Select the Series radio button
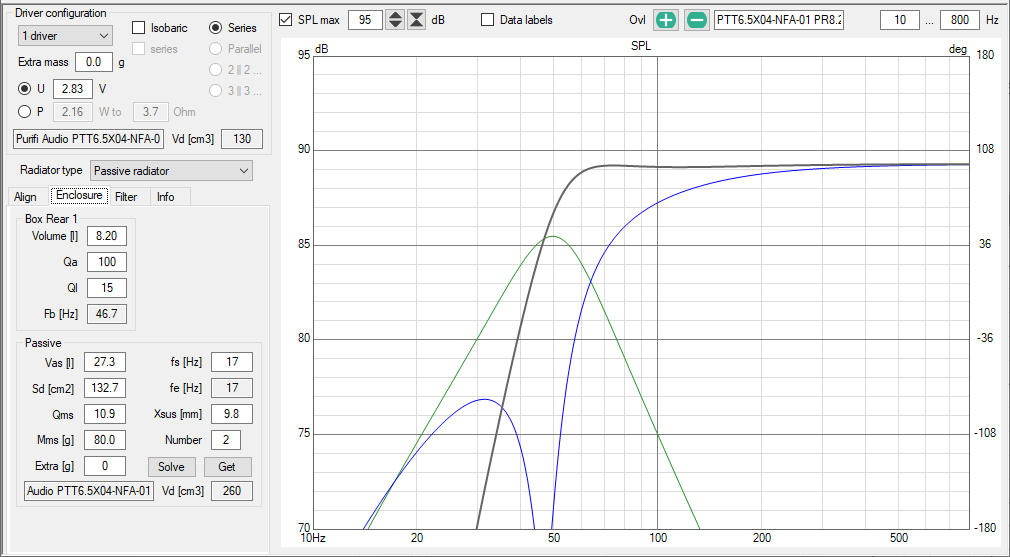Viewport: 1010px width, 557px height. point(216,28)
